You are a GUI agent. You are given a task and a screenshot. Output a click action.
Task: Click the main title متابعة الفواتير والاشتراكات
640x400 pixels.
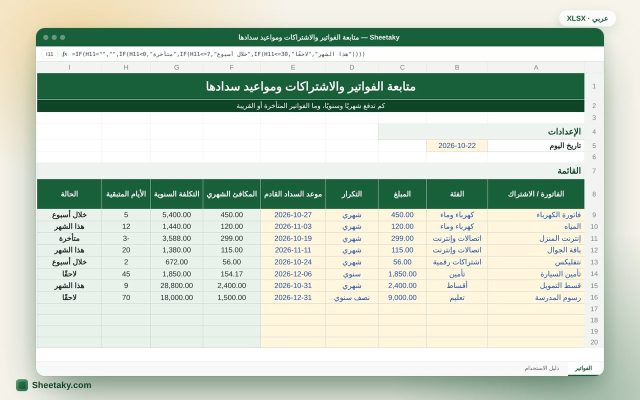point(311,86)
